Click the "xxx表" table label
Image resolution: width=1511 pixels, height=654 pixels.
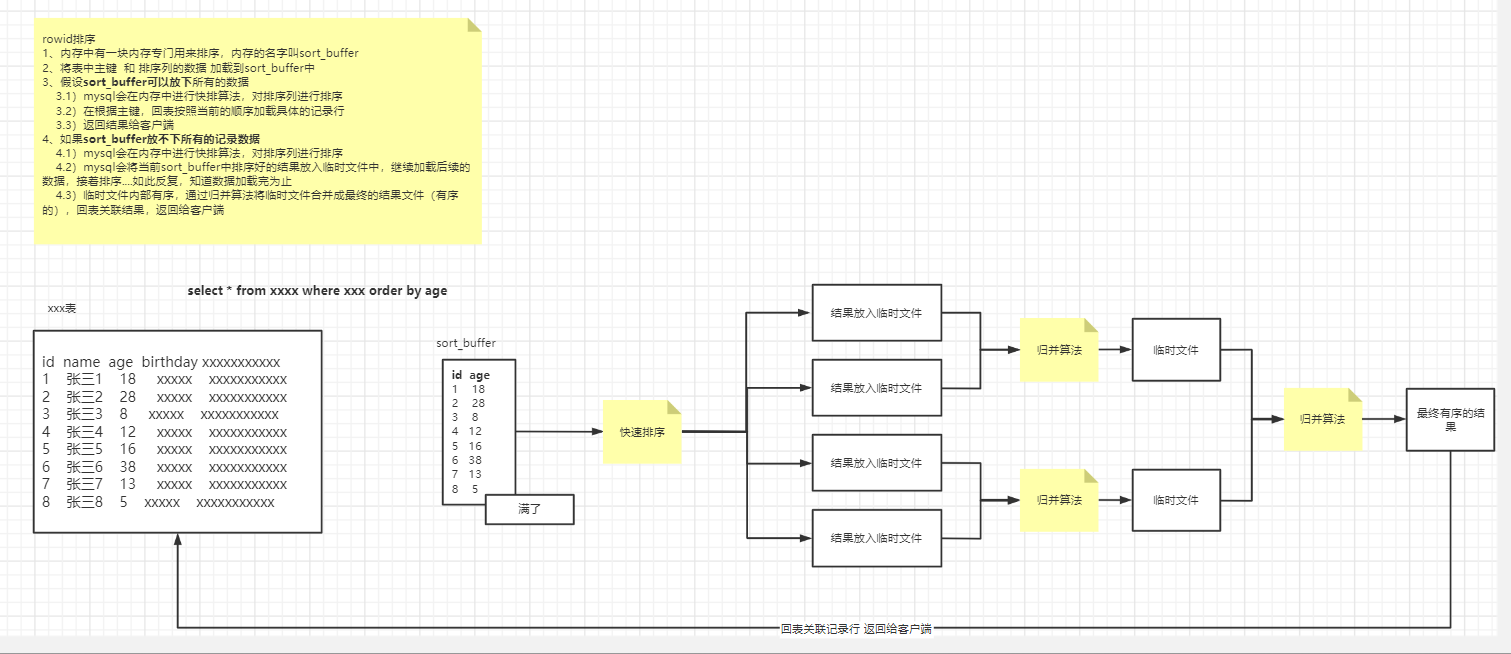pyautogui.click(x=62, y=309)
